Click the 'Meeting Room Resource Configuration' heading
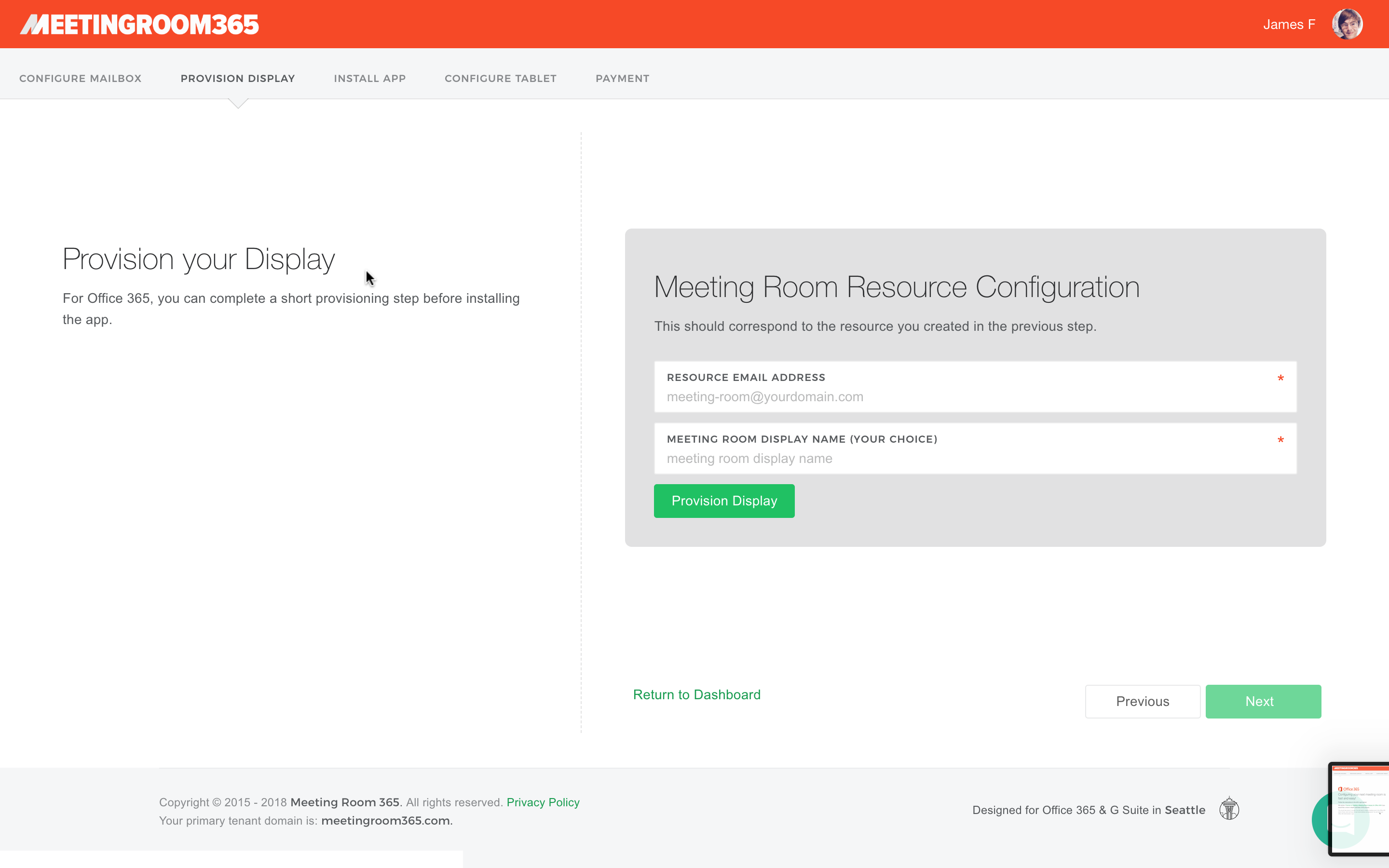Viewport: 1389px width, 868px height. [897, 286]
